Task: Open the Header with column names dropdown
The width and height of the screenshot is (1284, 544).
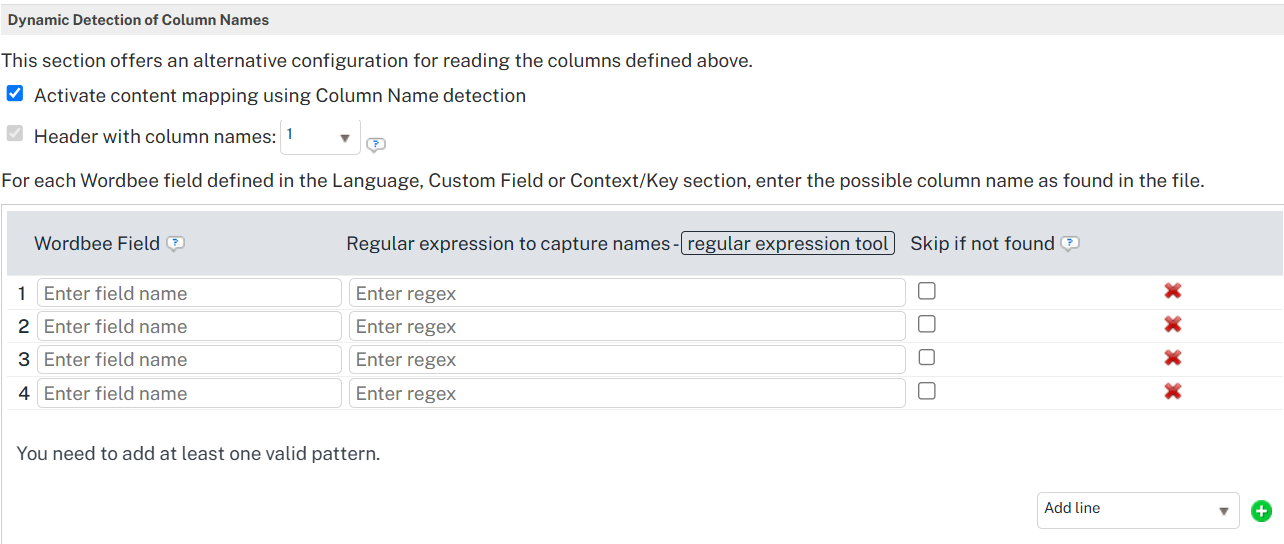Action: 320,137
